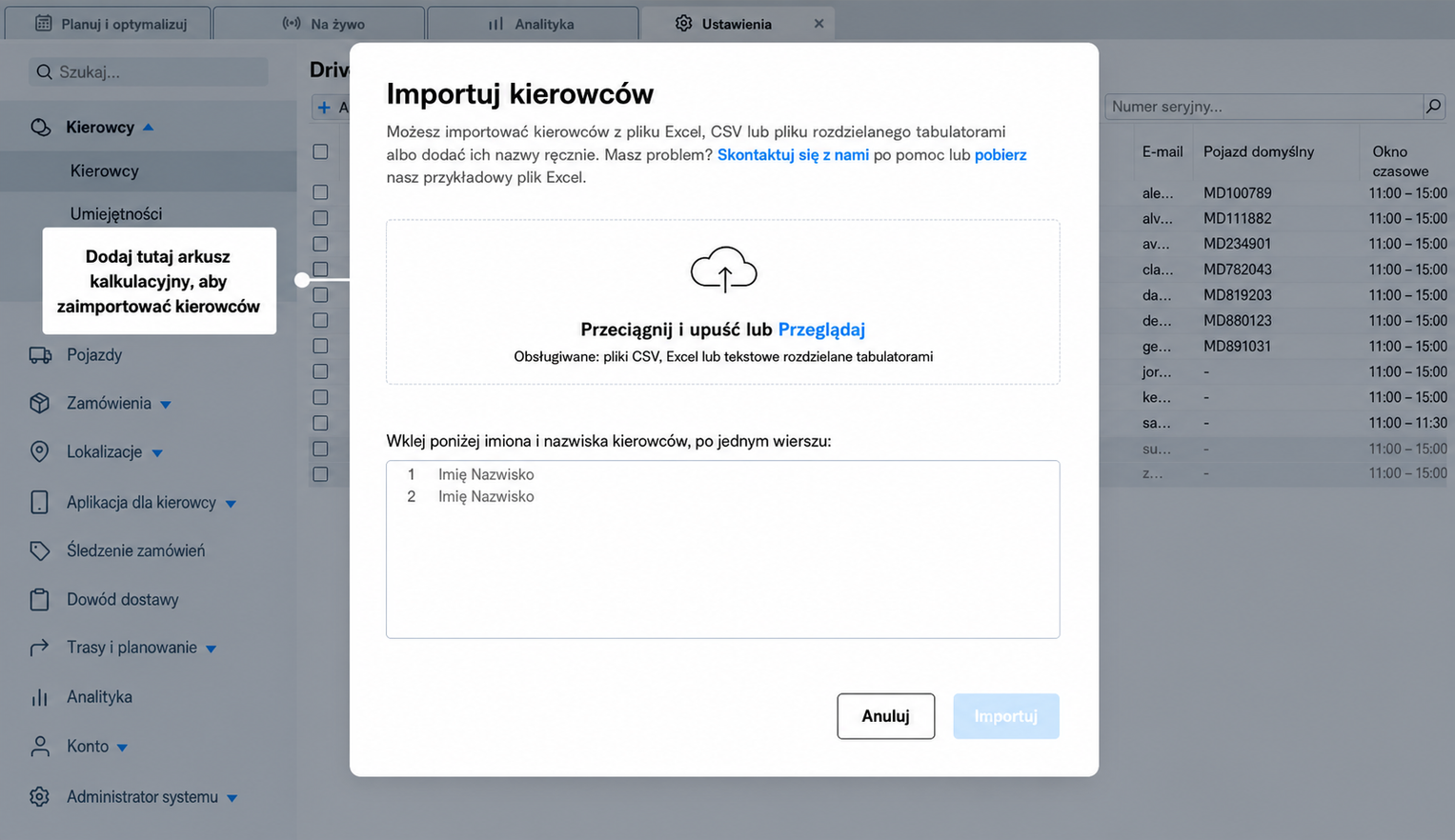Click the Kierowcy steering wheel icon
1455x840 pixels.
[x=40, y=127]
